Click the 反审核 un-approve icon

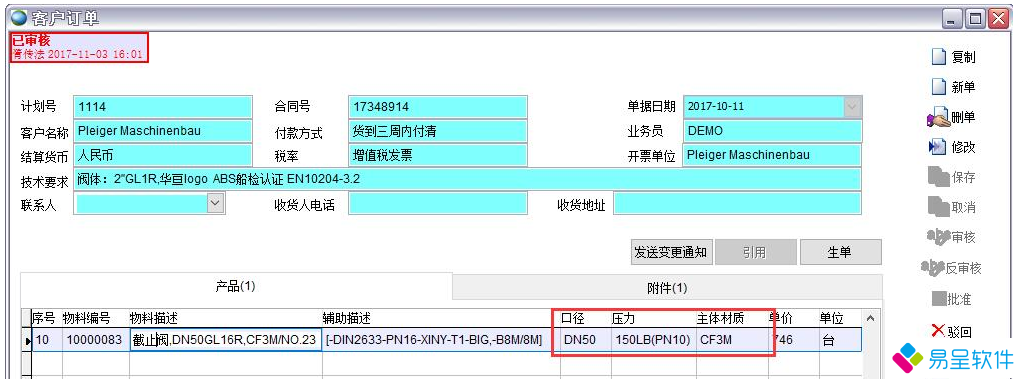[x=933, y=267]
